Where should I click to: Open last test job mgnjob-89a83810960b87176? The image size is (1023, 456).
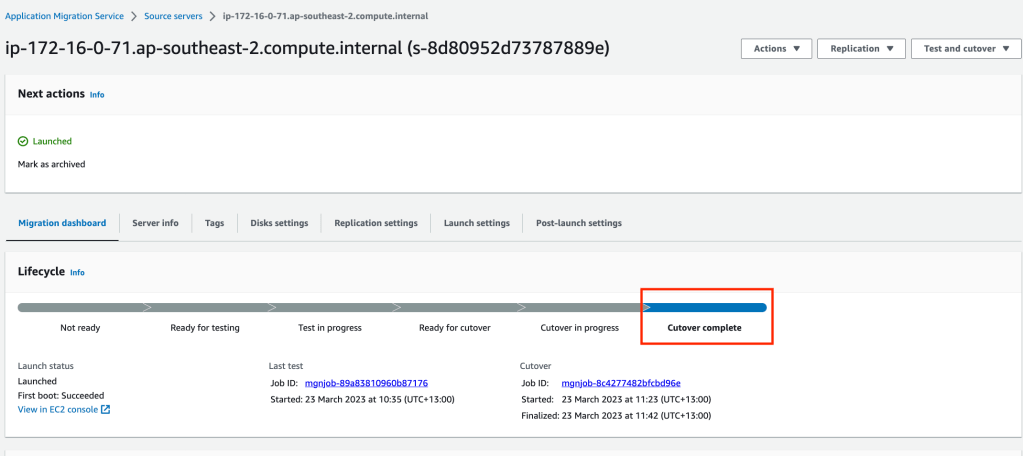(x=369, y=383)
